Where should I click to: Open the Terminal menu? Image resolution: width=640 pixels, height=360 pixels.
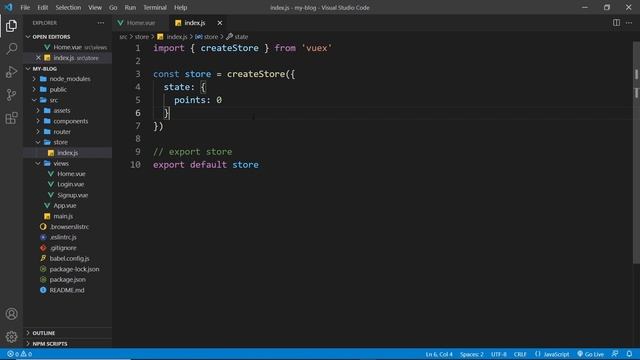[x=155, y=7]
